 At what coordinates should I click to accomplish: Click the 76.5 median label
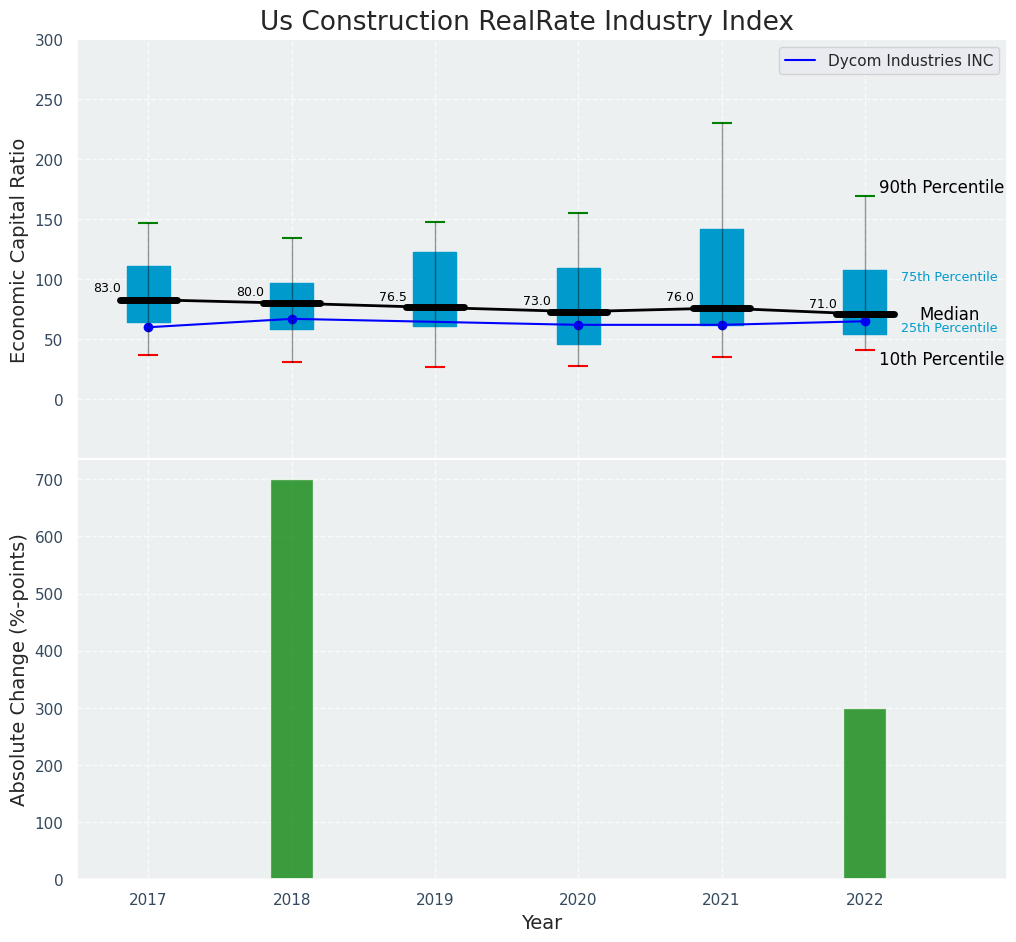(393, 297)
